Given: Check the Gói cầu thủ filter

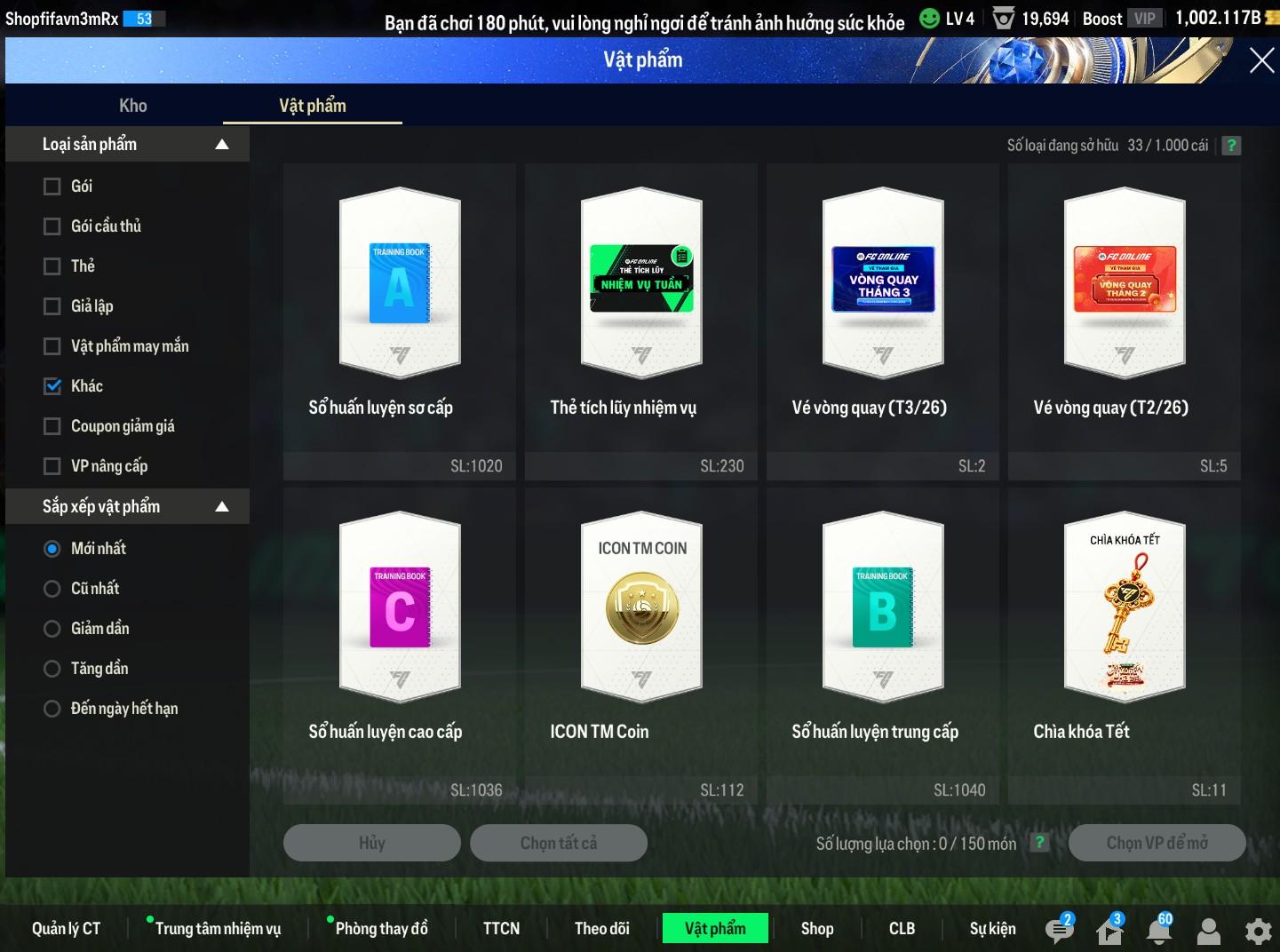Looking at the screenshot, I should [x=52, y=226].
